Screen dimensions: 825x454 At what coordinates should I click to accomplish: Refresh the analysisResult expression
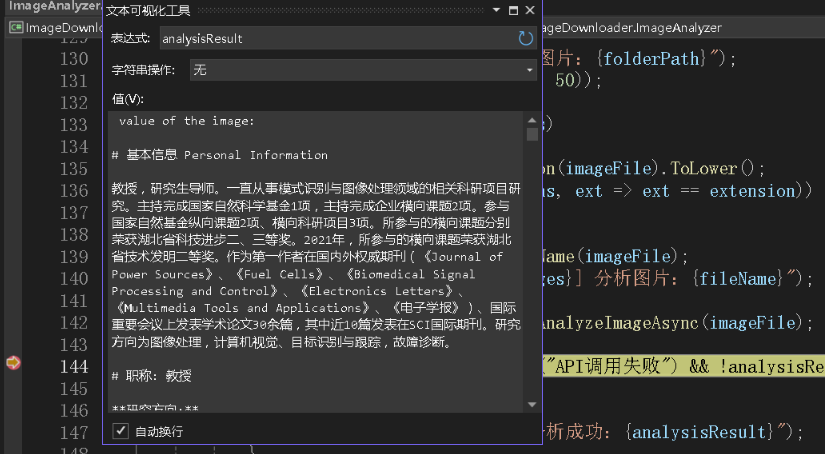(x=525, y=38)
